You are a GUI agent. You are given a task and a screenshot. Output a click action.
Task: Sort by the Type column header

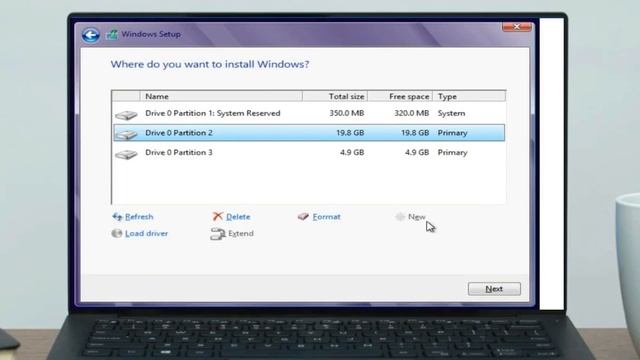(469, 96)
